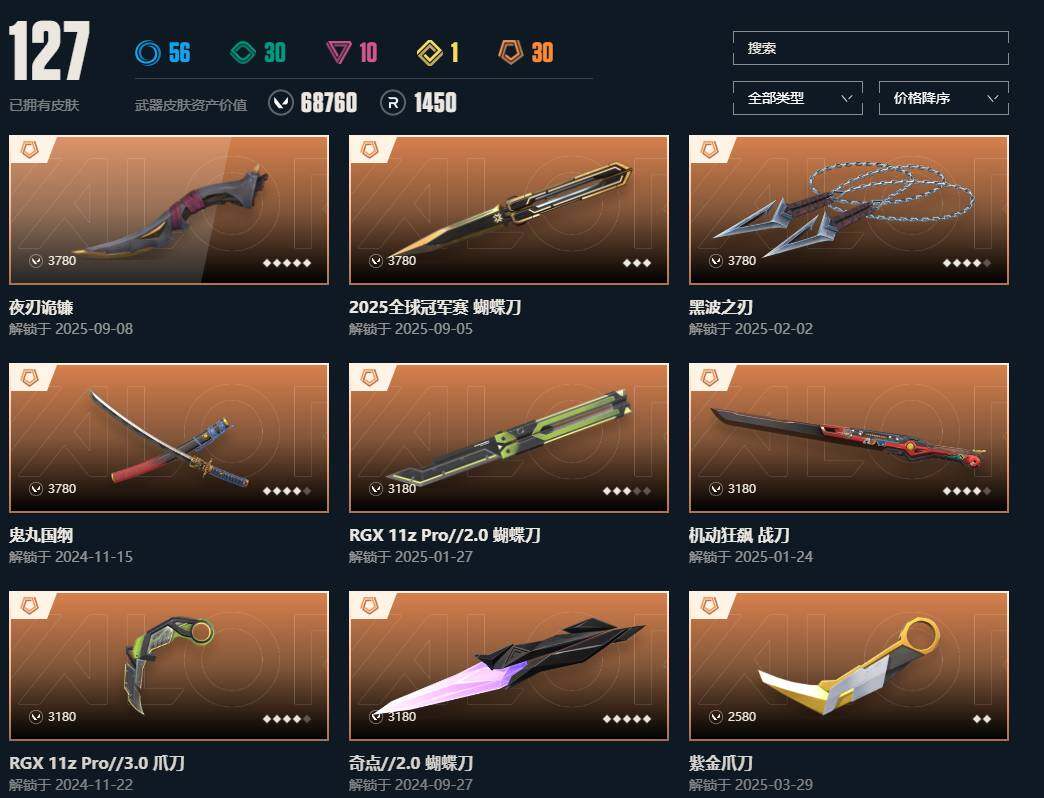Click the RGX 11z Pro//3.0 爪刀 title
The height and width of the screenshot is (798, 1044).
pyautogui.click(x=97, y=763)
